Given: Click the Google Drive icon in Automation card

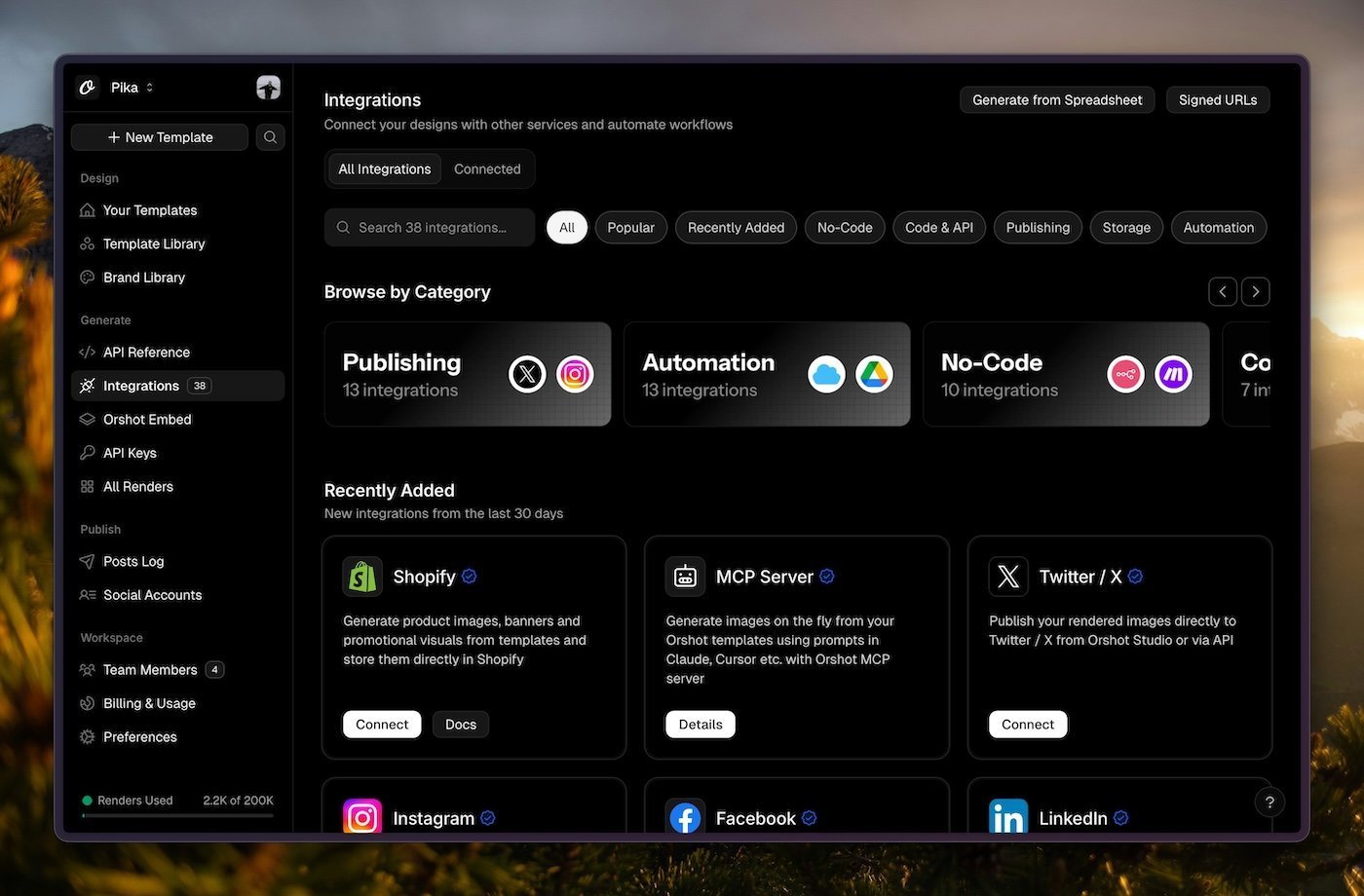Looking at the screenshot, I should 874,374.
